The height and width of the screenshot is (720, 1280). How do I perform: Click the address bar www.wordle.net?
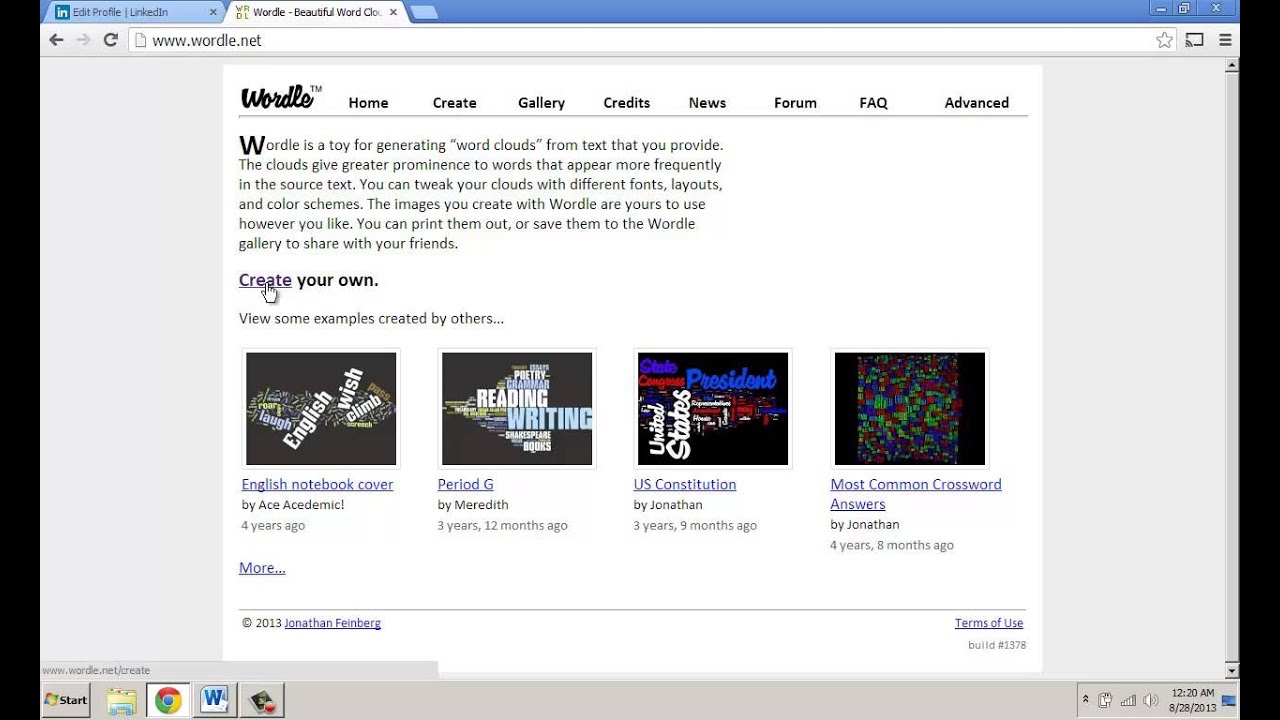coord(640,40)
